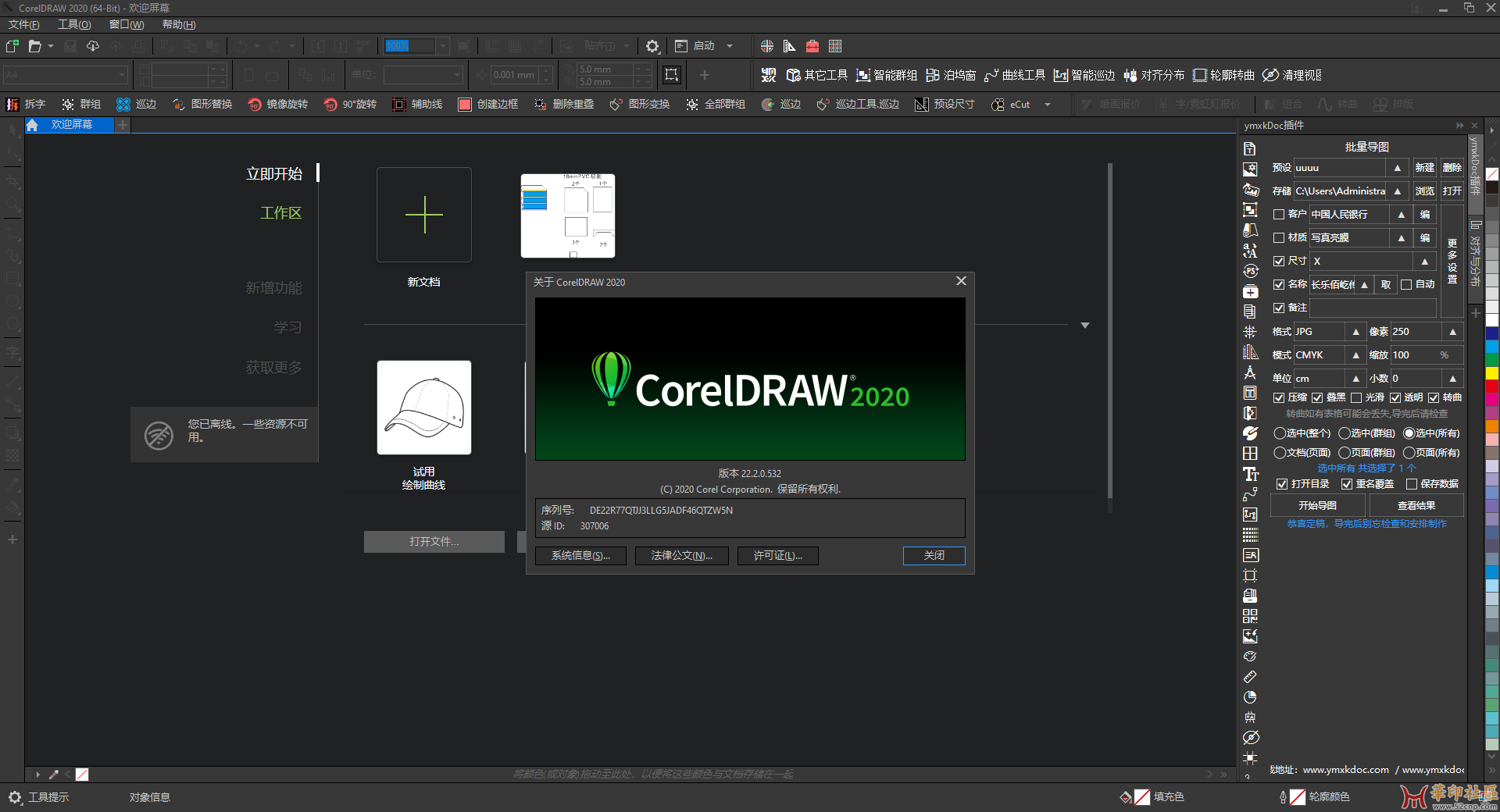This screenshot has height=812, width=1500.
Task: Toggle the 材质 checkbox
Action: click(x=1279, y=237)
